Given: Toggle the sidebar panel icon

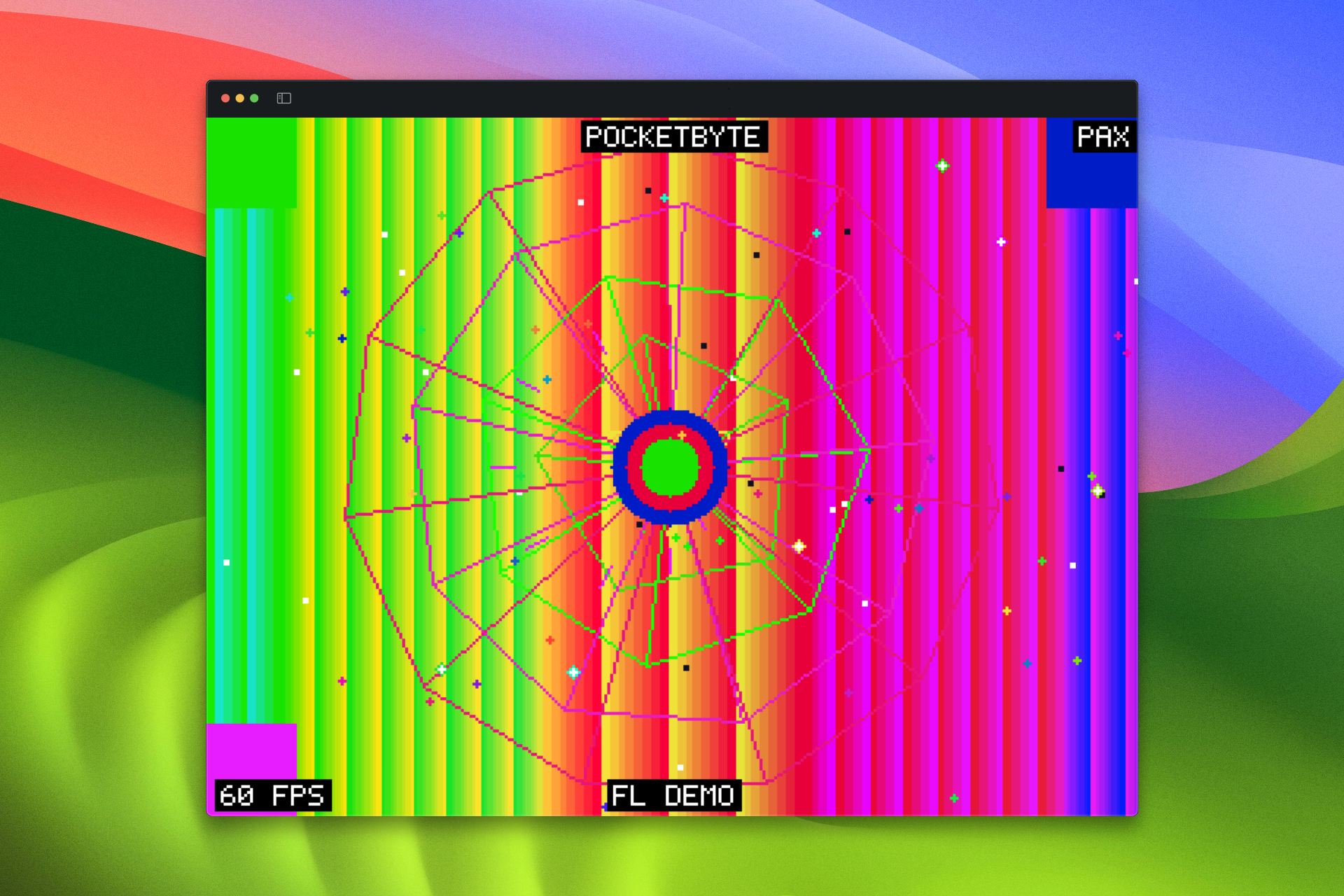Looking at the screenshot, I should [x=283, y=98].
